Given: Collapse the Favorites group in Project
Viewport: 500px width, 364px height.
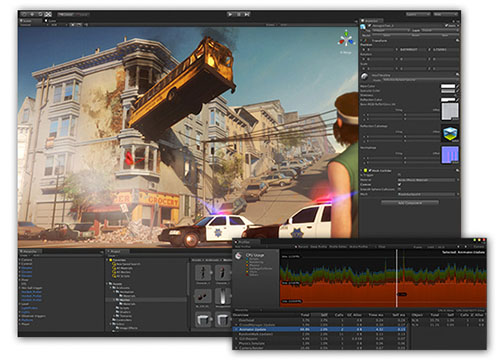Looking at the screenshot, I should coord(108,260).
